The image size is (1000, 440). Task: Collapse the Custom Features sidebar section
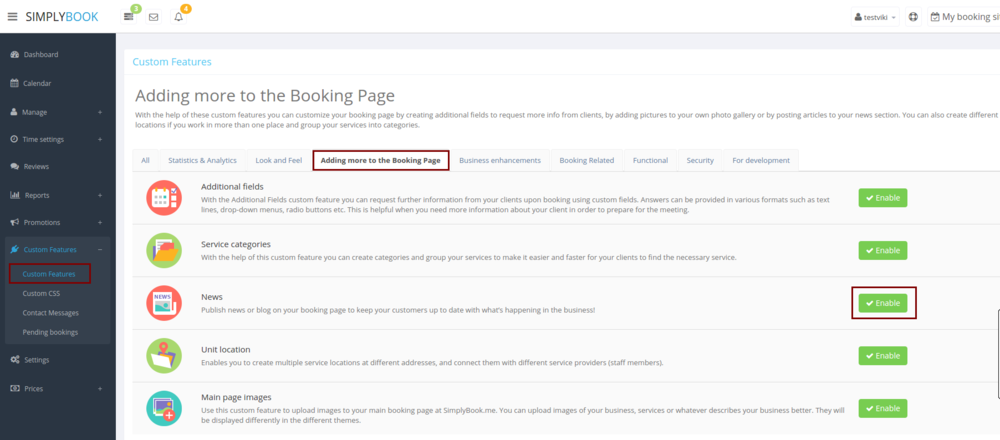pos(100,249)
